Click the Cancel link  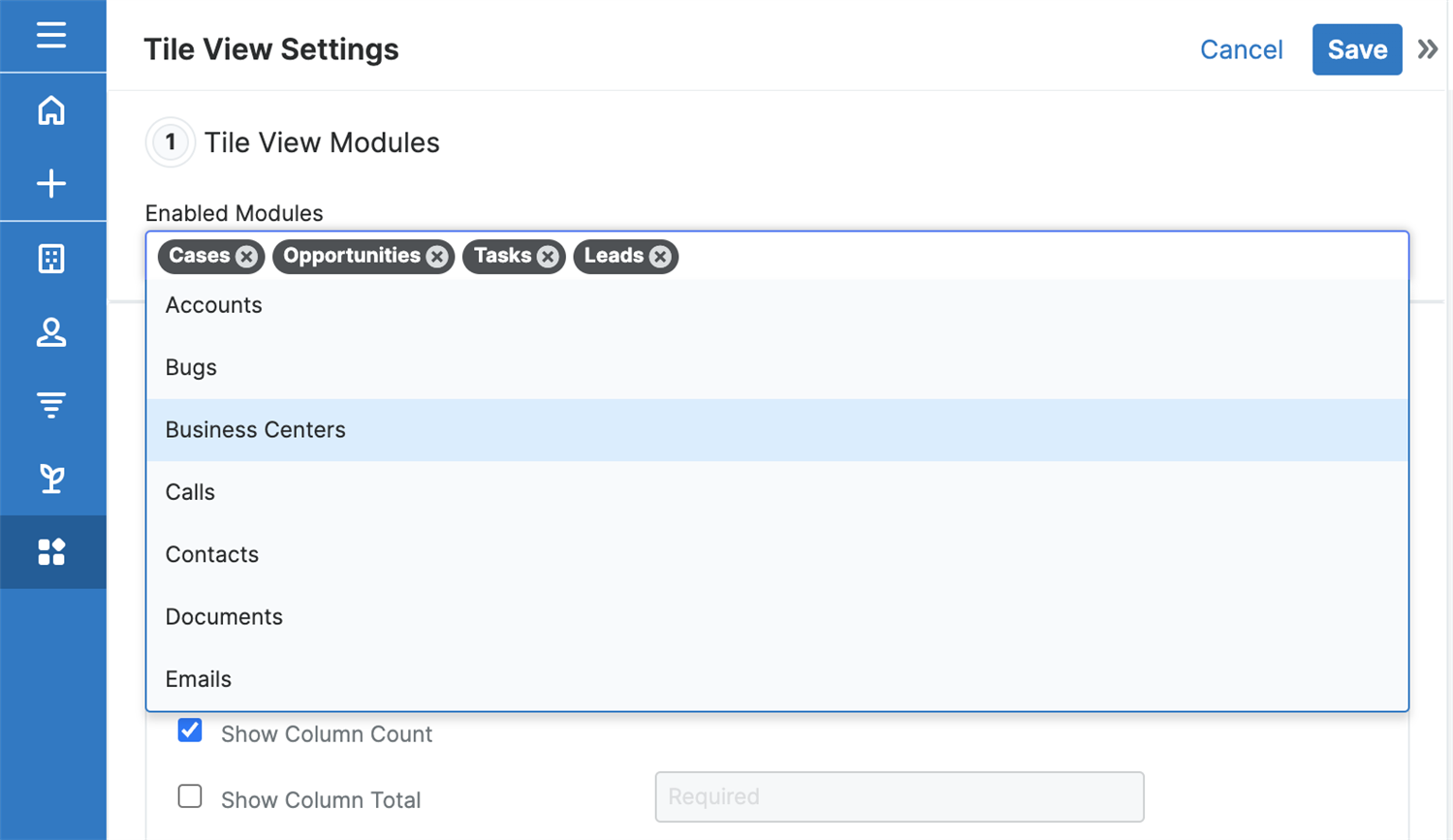pyautogui.click(x=1241, y=49)
